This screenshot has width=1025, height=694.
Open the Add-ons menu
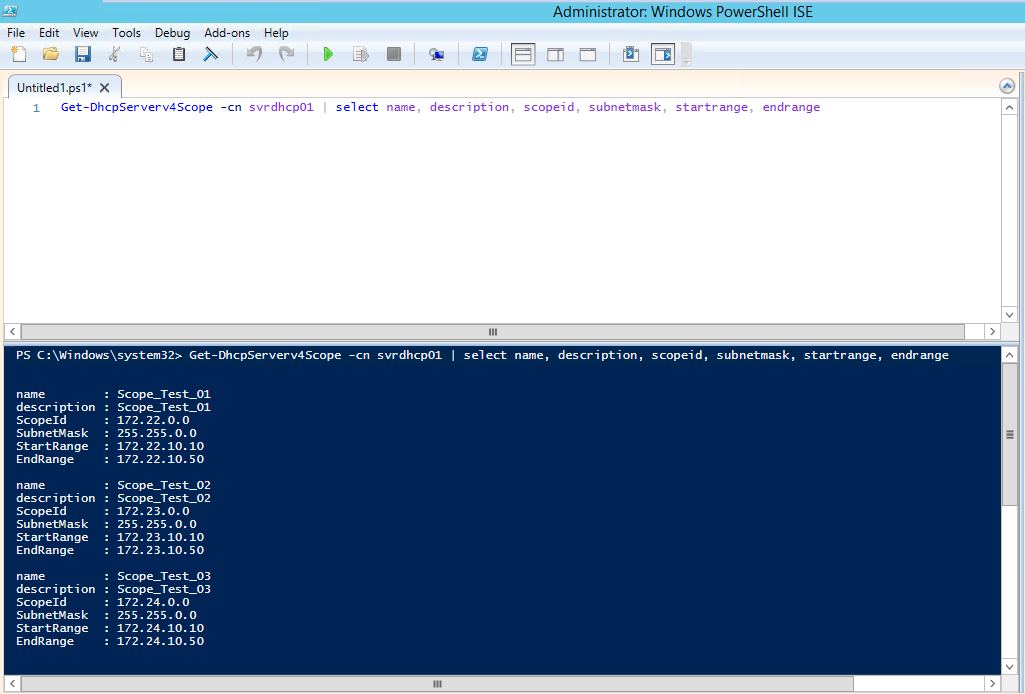coord(226,32)
